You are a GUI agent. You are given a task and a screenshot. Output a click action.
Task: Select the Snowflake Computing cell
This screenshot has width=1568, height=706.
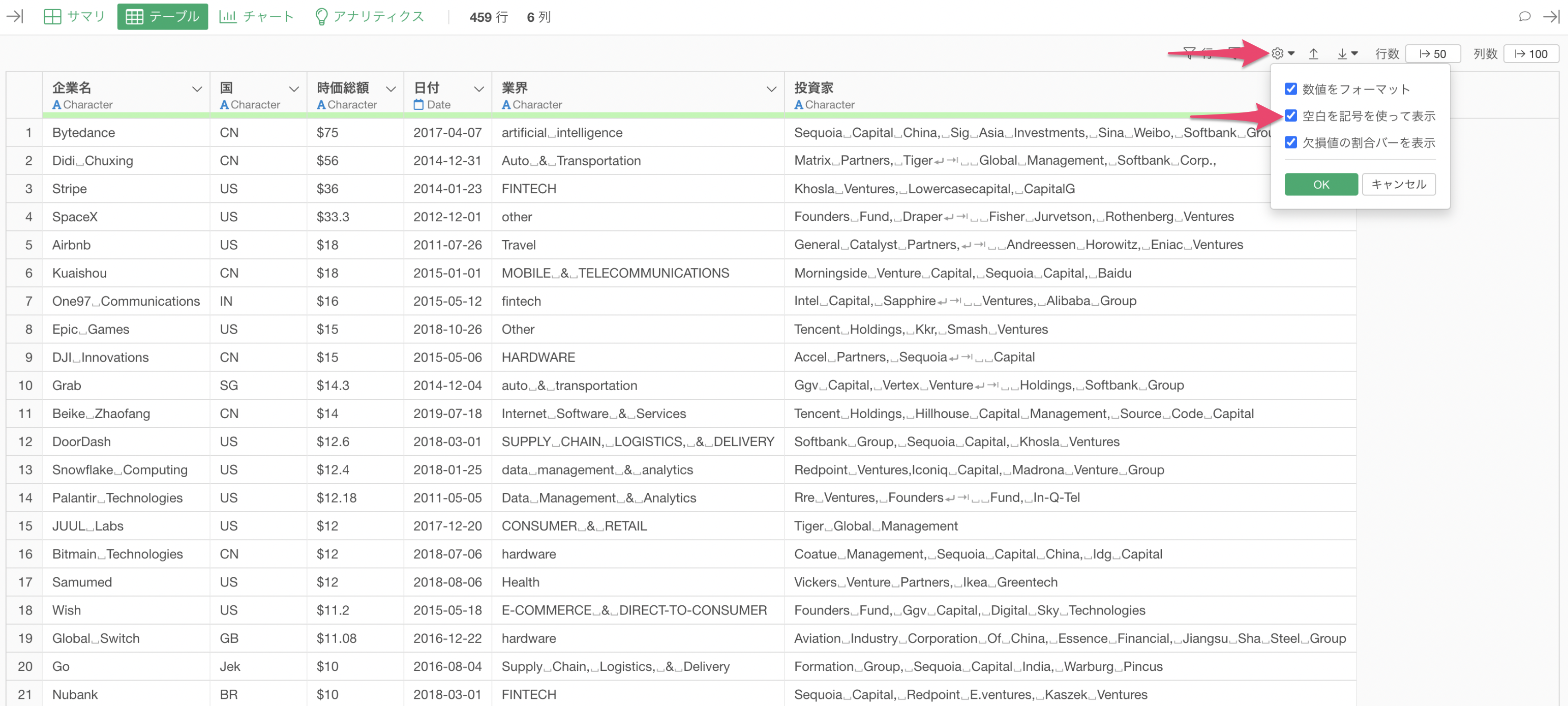[126, 469]
